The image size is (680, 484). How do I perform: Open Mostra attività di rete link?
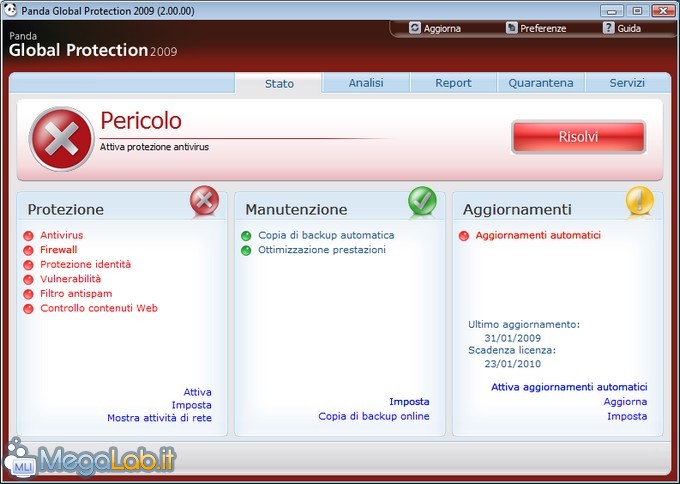[160, 418]
